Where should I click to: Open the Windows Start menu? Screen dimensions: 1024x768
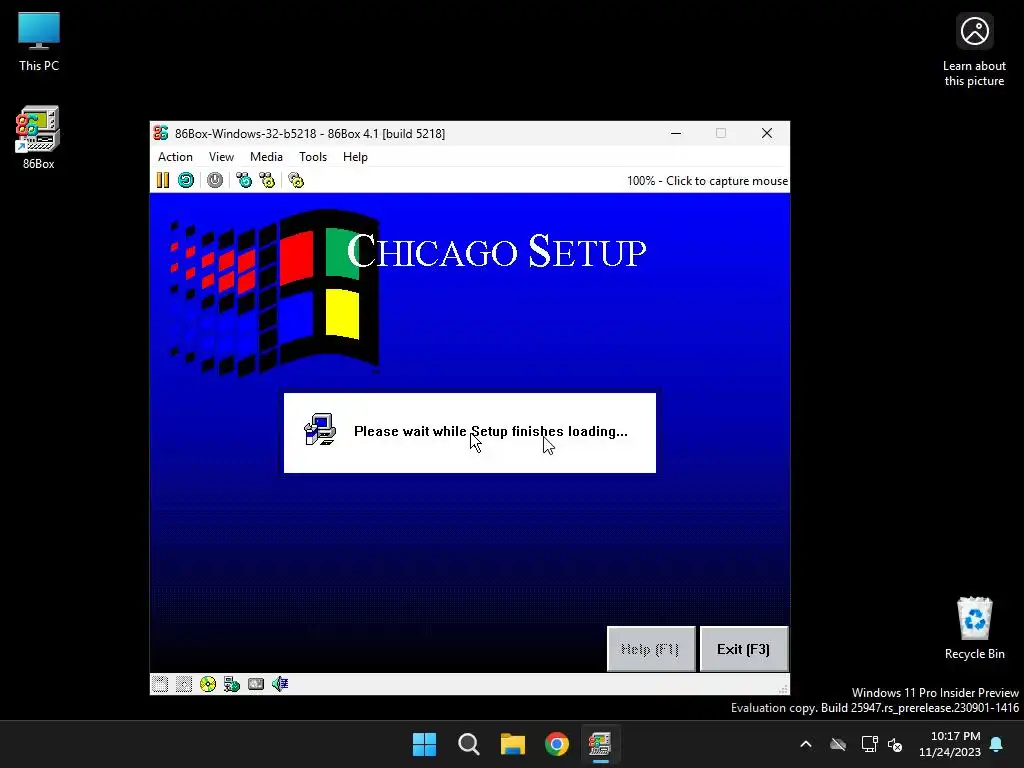click(x=424, y=744)
